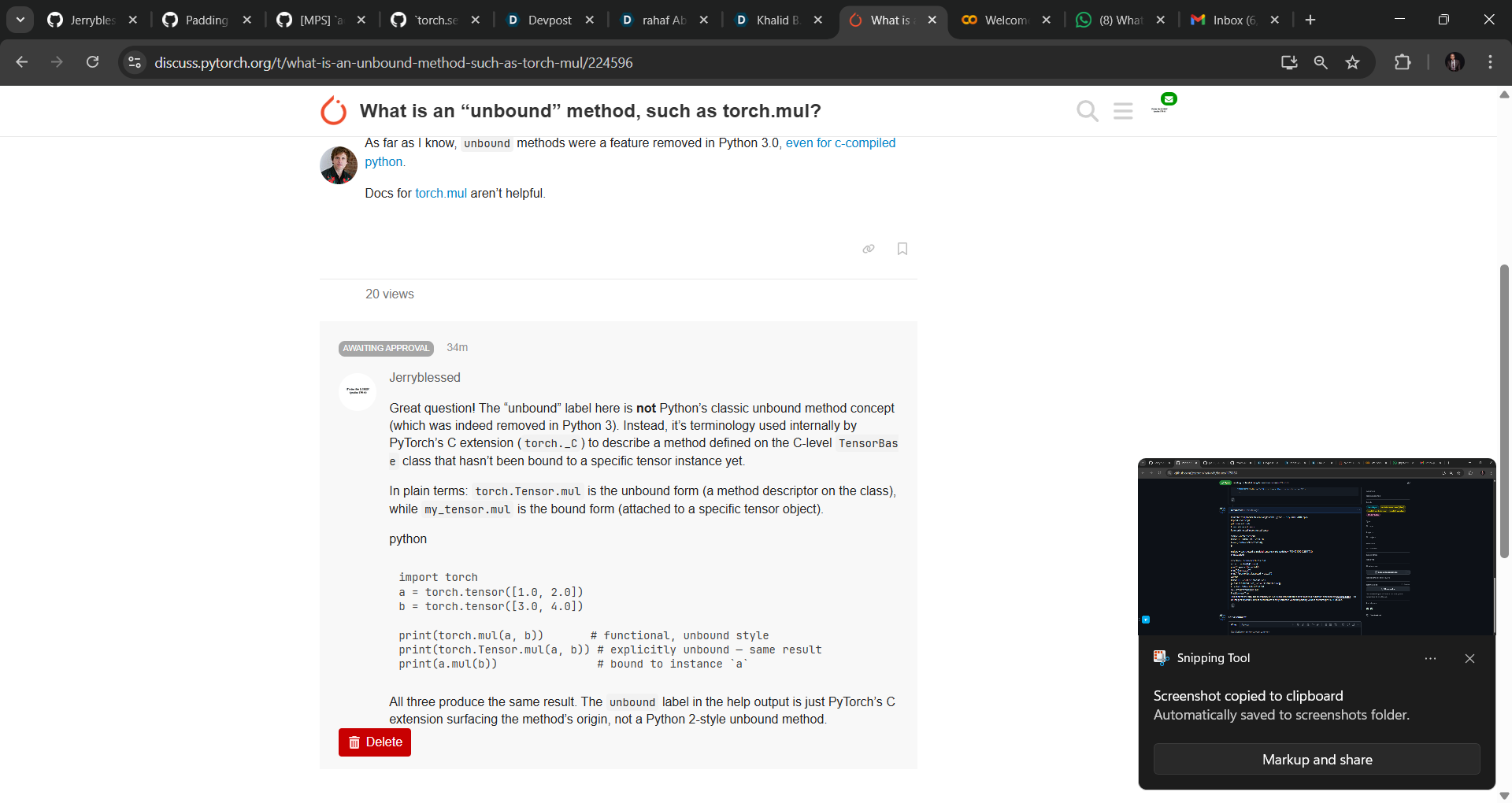Close the Devpost tab

click(590, 20)
